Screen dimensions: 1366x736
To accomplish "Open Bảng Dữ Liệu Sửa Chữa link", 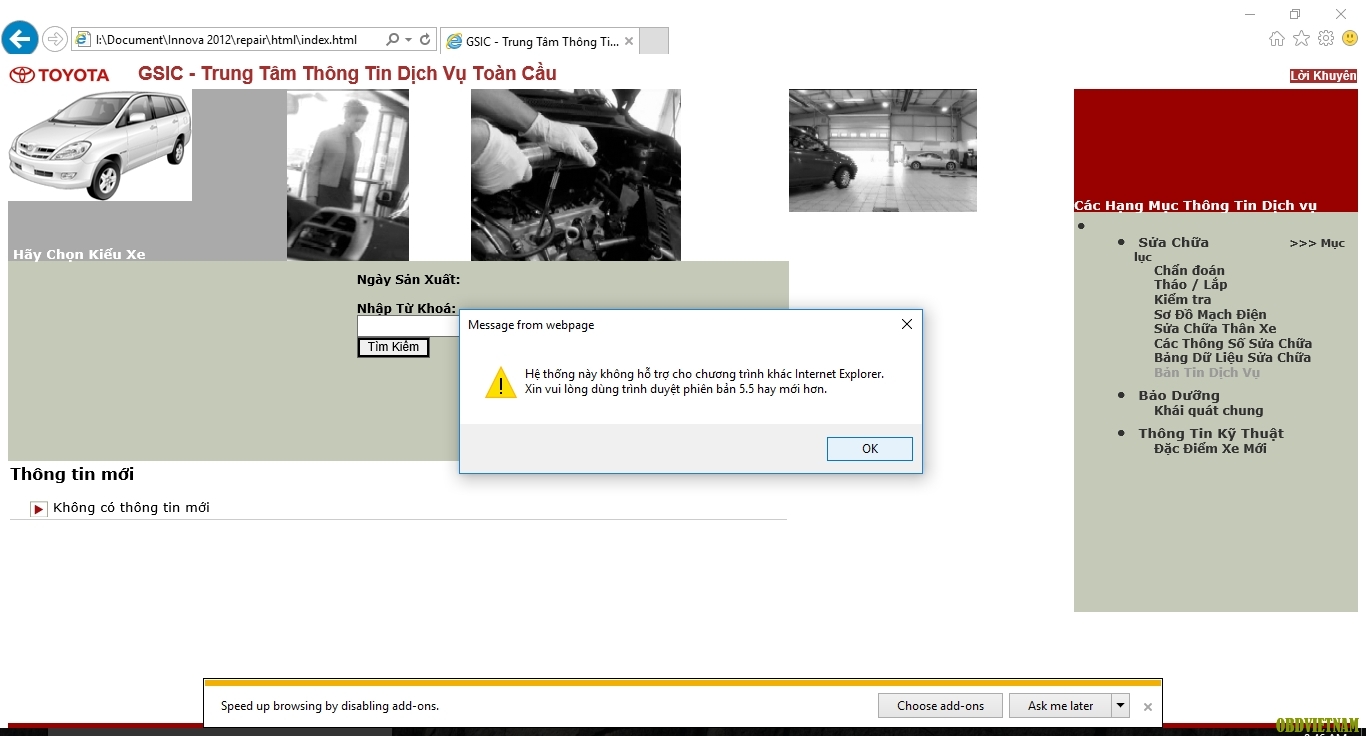I will [x=1232, y=357].
